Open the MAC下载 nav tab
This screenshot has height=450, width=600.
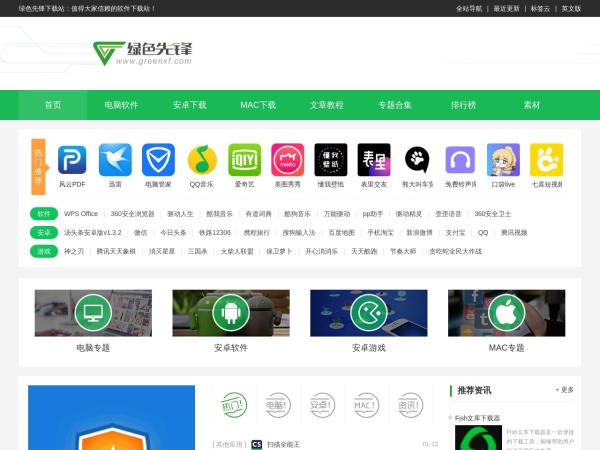click(x=258, y=105)
